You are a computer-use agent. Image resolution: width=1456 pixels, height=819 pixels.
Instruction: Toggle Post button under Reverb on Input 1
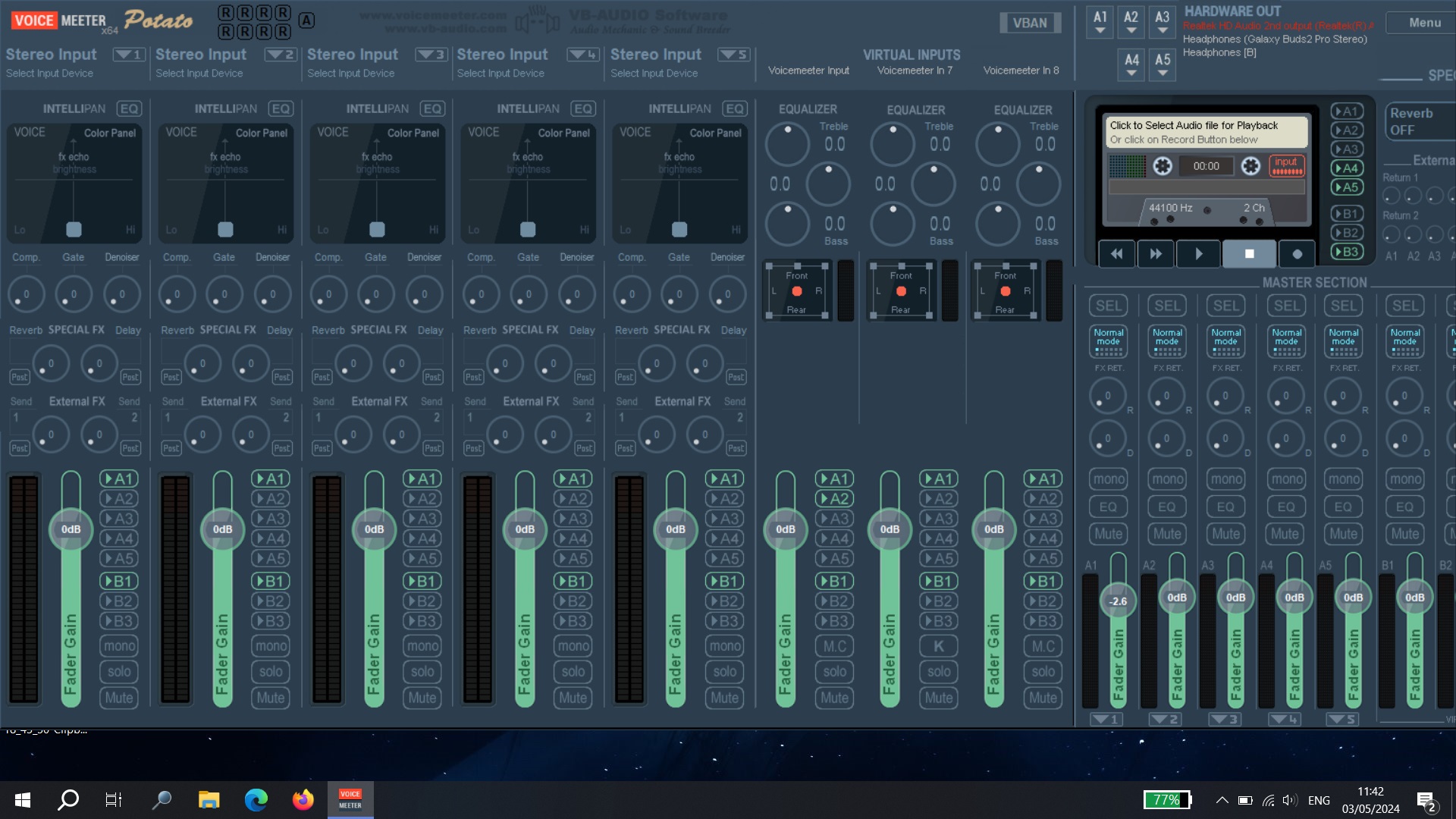[19, 377]
